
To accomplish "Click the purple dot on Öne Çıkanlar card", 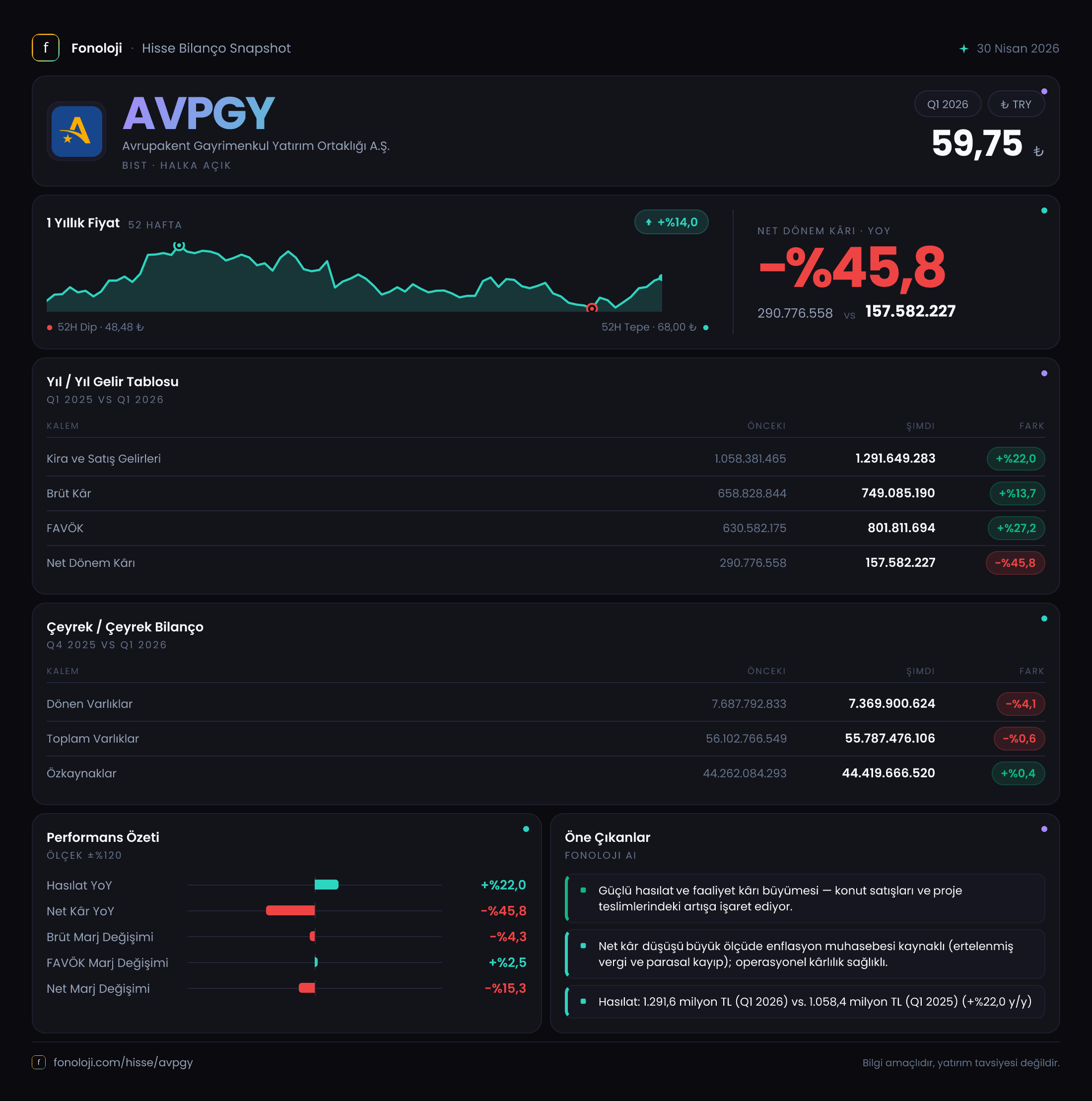I will [x=1044, y=829].
